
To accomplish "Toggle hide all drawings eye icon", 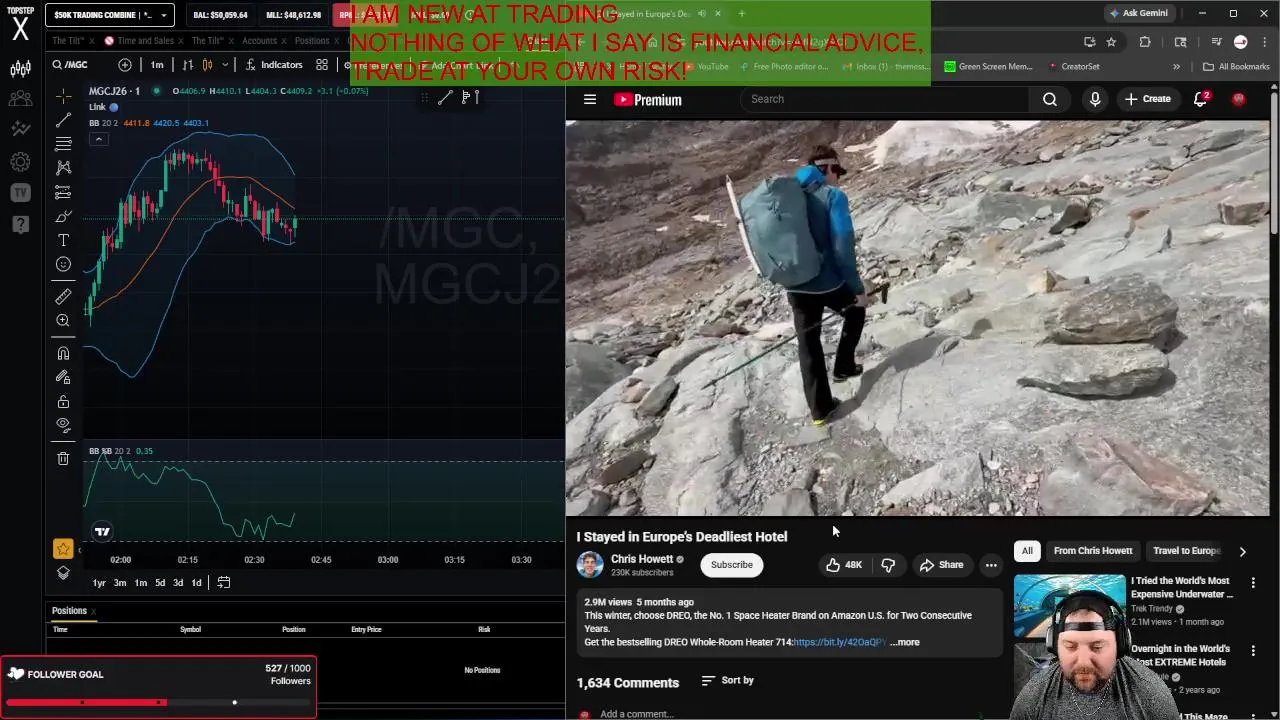I will click(x=63, y=425).
